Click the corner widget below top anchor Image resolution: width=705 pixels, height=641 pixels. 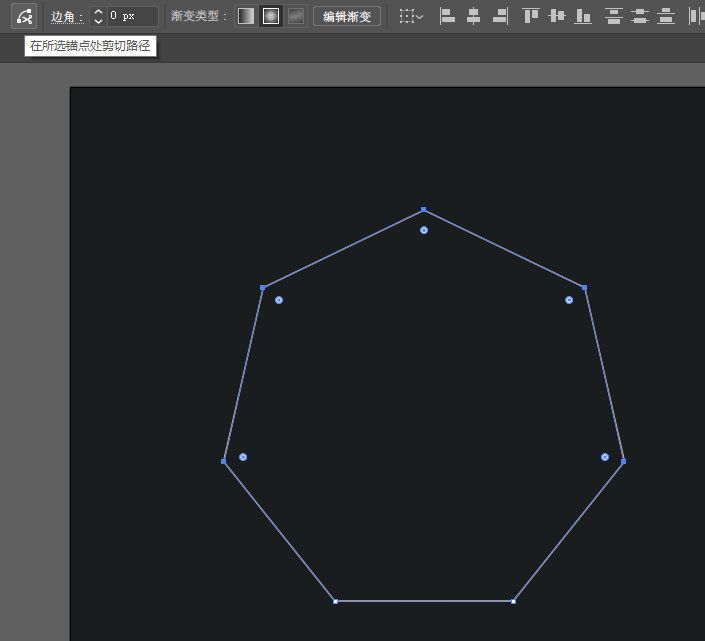click(x=424, y=230)
